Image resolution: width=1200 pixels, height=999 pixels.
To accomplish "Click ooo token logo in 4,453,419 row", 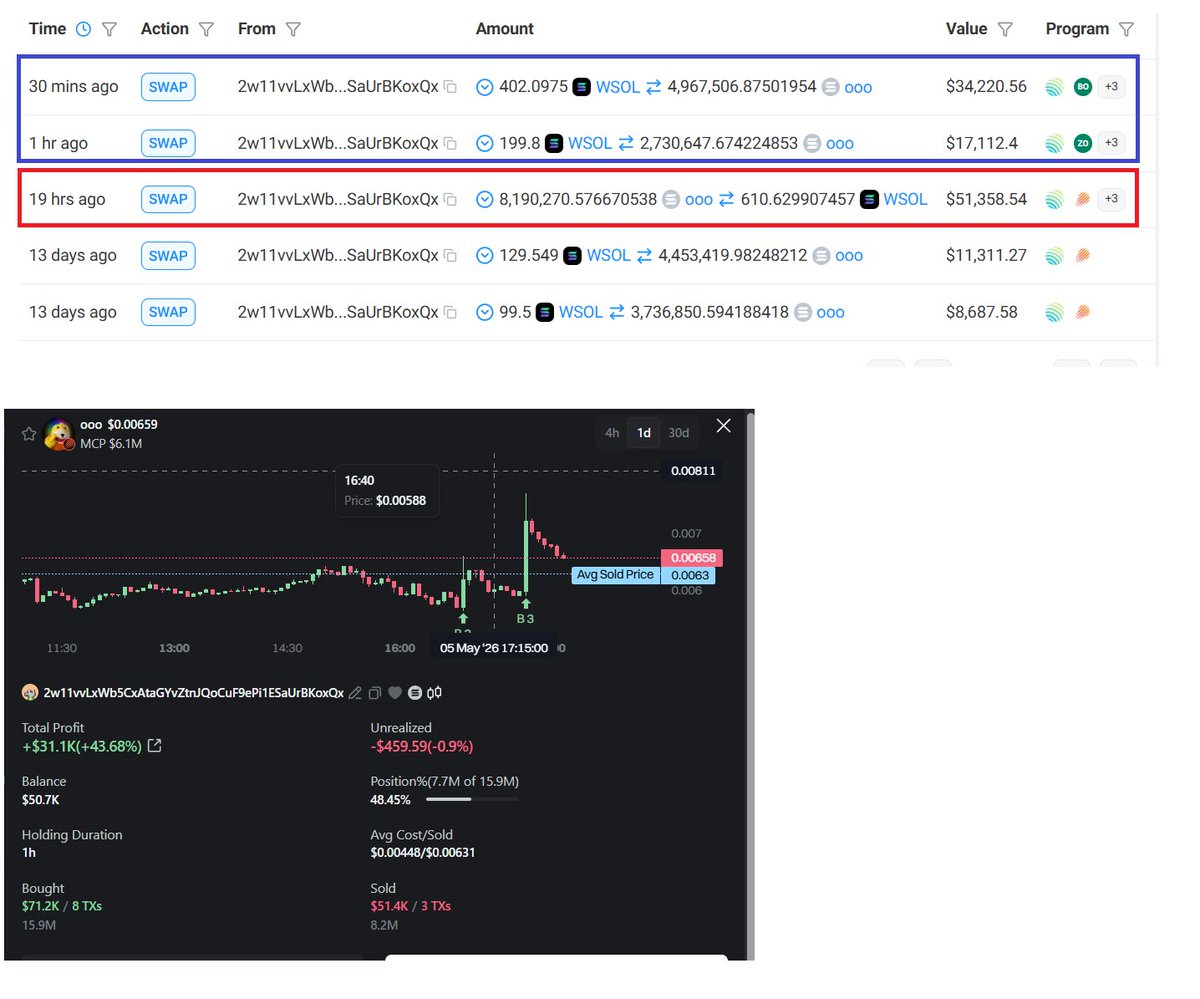I will click(821, 256).
